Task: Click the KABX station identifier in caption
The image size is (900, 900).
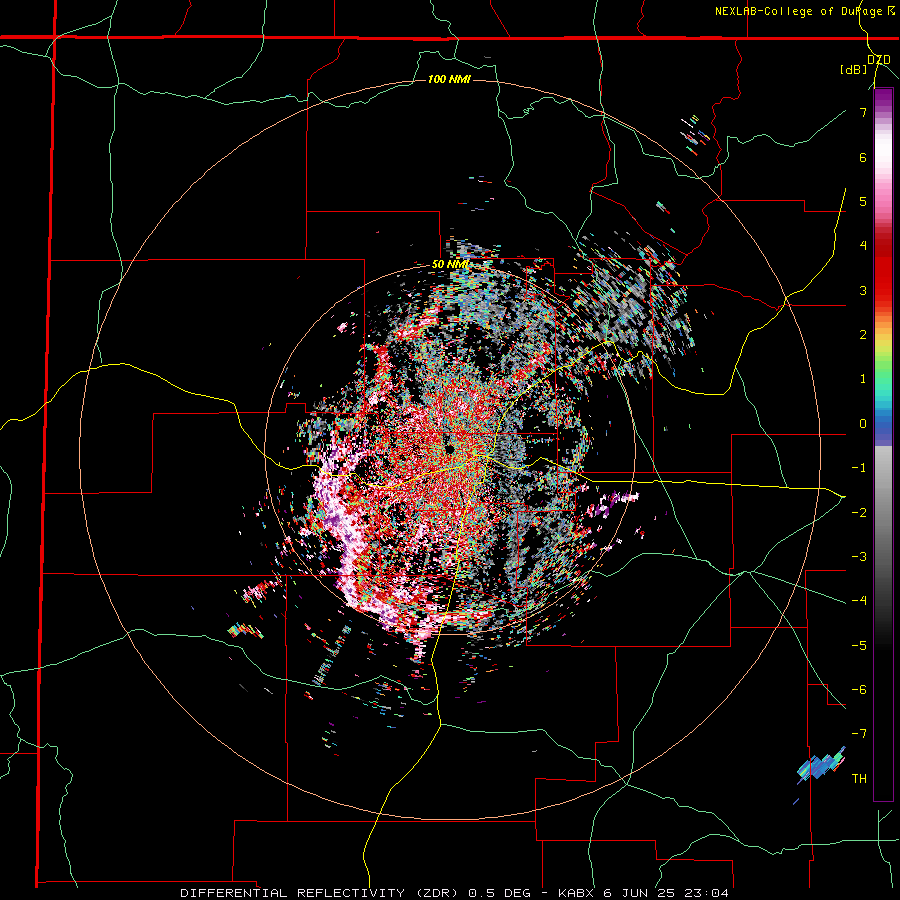Action: click(577, 893)
